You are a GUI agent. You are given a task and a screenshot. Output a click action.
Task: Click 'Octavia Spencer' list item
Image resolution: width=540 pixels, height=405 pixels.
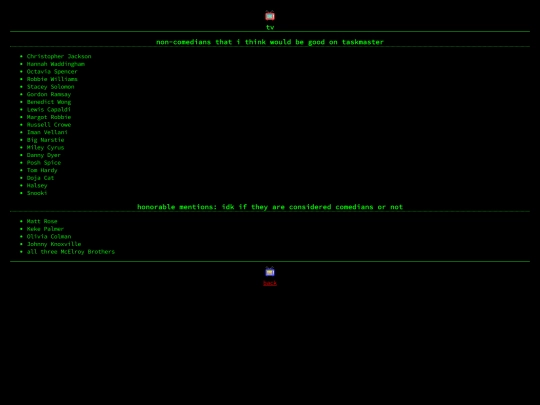(52, 71)
